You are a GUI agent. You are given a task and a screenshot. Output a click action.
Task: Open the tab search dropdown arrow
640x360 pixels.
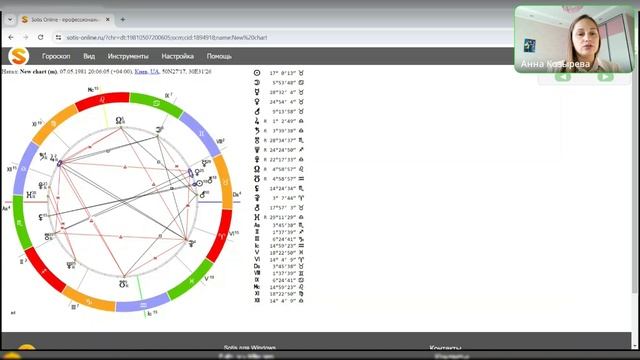(x=10, y=19)
